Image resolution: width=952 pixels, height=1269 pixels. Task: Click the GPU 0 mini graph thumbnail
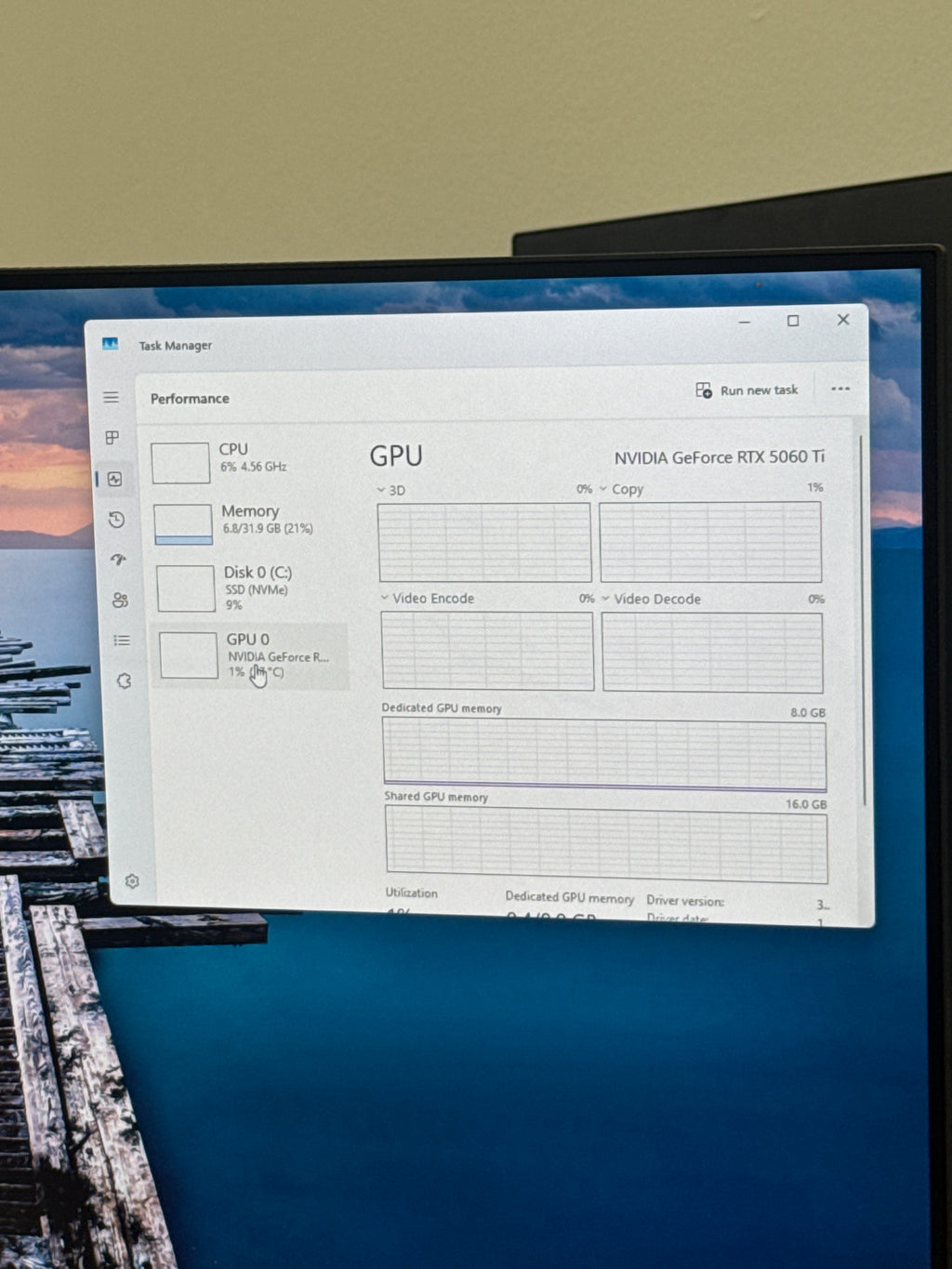(x=189, y=655)
